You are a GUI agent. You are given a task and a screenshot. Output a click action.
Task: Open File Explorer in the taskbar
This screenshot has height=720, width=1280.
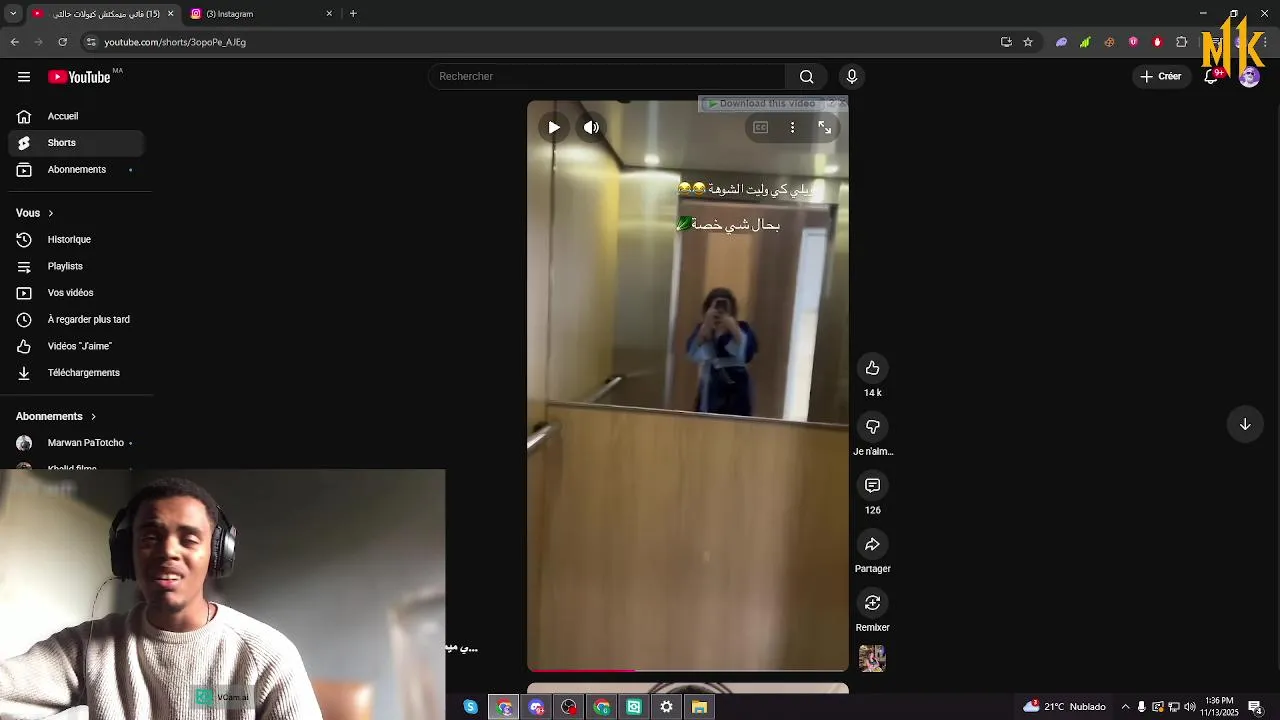(x=700, y=707)
